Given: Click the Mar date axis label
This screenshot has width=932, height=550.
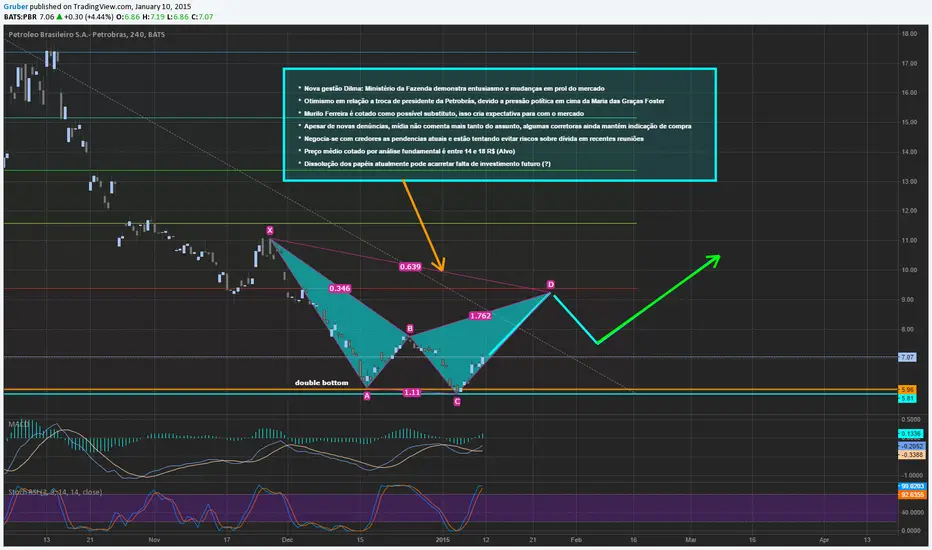Looking at the screenshot, I should pyautogui.click(x=691, y=540).
